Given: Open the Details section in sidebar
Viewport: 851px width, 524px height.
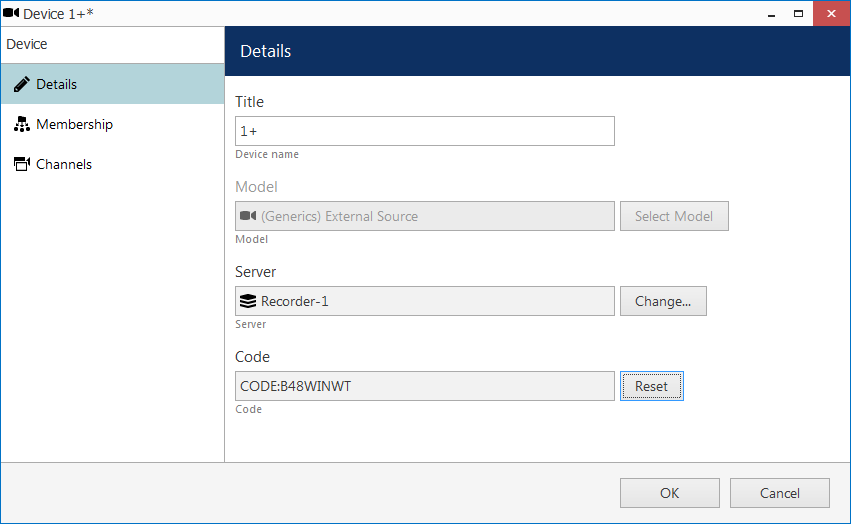Looking at the screenshot, I should (112, 84).
